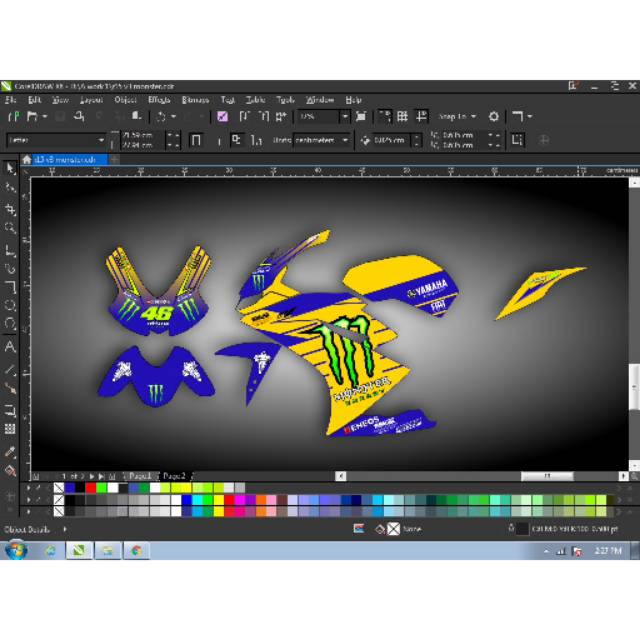Click the Export icon
Screen dimensions: 640x640
click(264, 117)
